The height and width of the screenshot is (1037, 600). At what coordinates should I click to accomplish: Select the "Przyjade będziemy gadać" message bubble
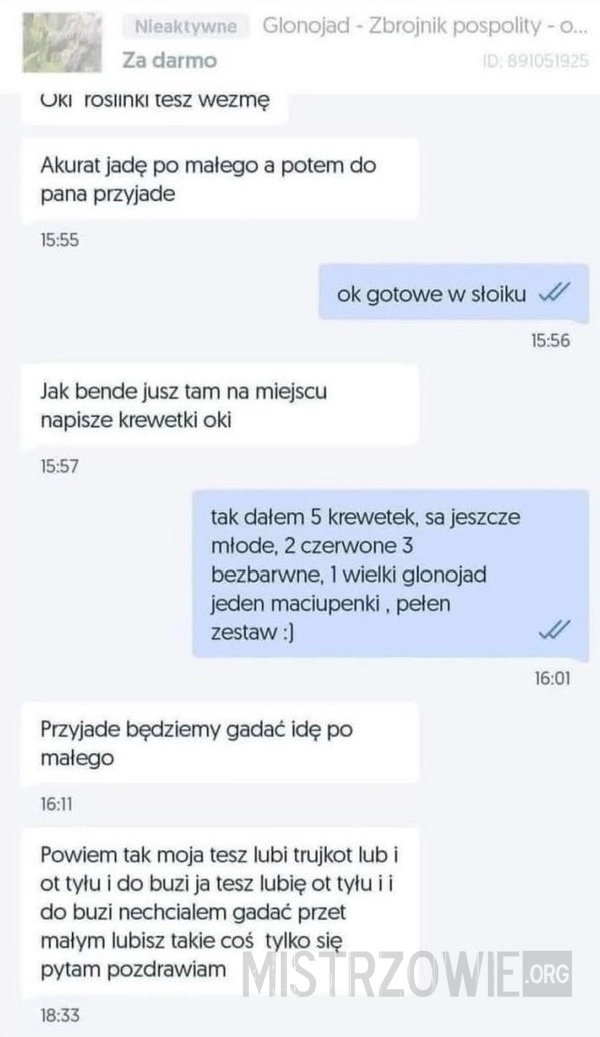[x=220, y=744]
